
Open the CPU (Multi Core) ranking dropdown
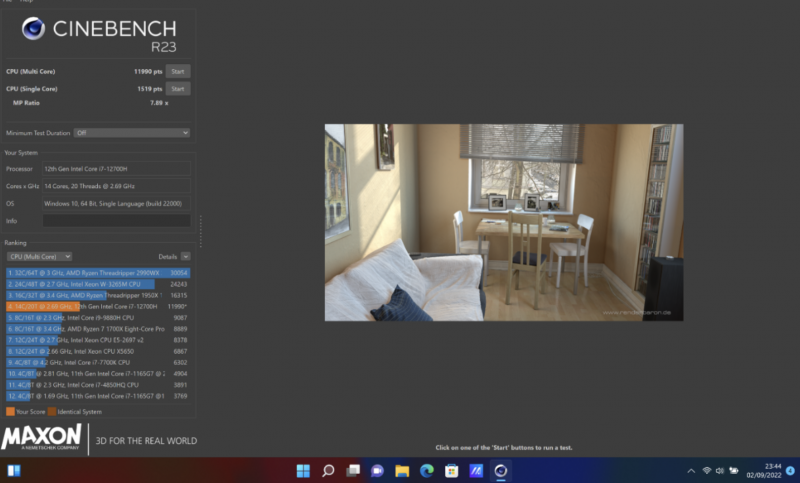[39, 257]
